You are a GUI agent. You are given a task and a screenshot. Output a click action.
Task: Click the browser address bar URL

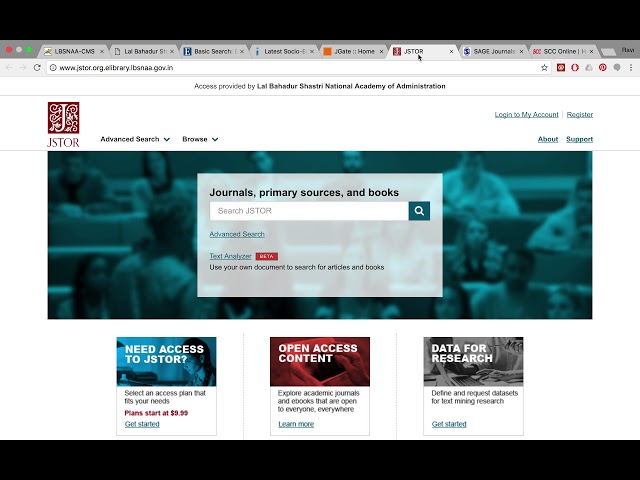click(116, 68)
